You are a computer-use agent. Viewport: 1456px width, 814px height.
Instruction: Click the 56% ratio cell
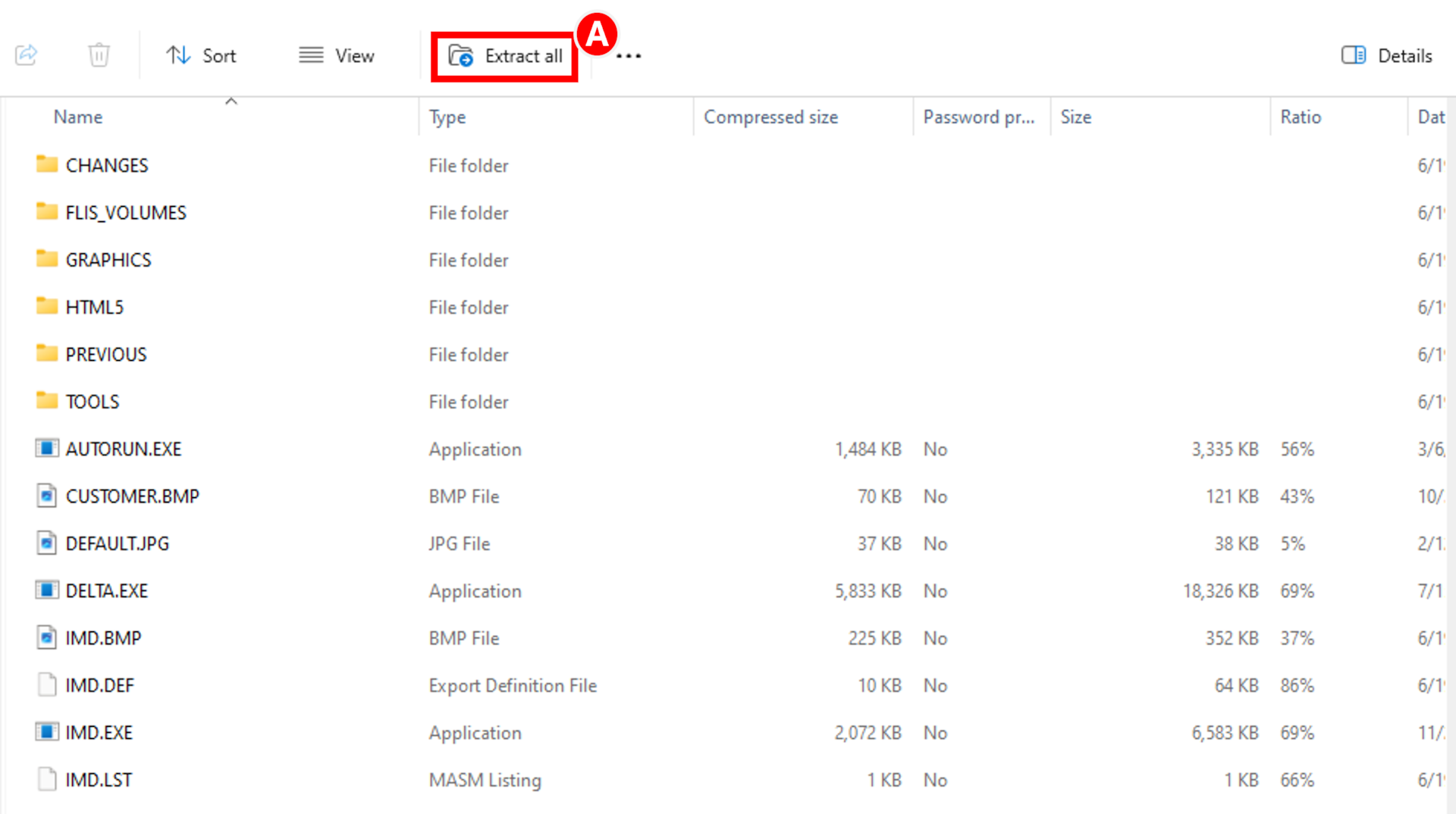click(1297, 449)
